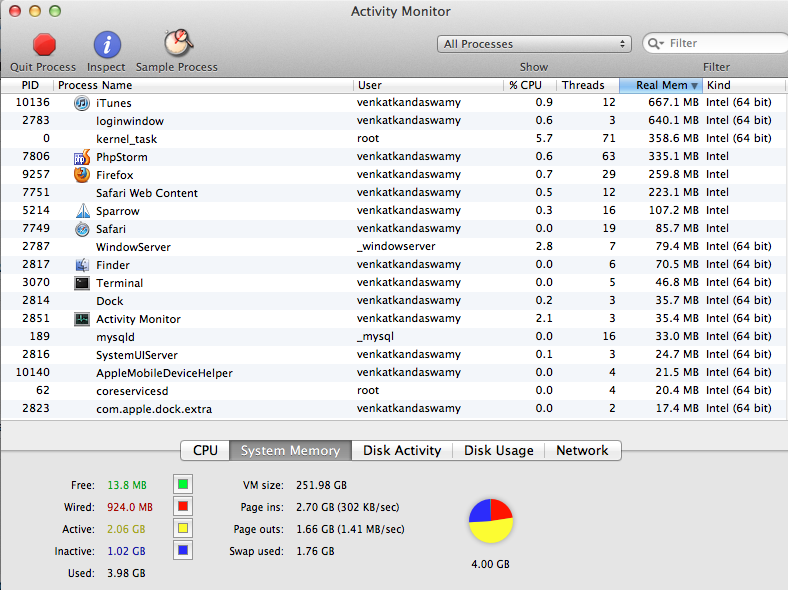The width and height of the screenshot is (788, 590).
Task: Click the red Wired memory color swatch
Action: (183, 507)
